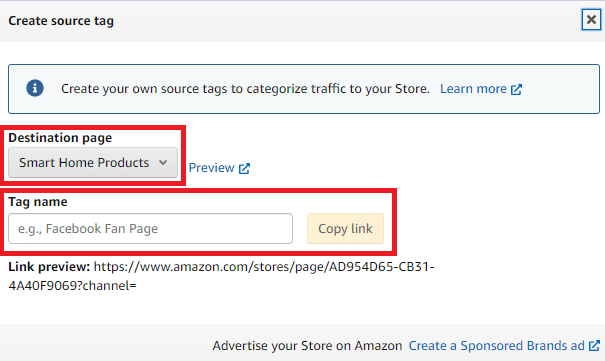Click the Advertise your Store on Amazon text
Viewport: 605px width, 361px height.
(307, 346)
